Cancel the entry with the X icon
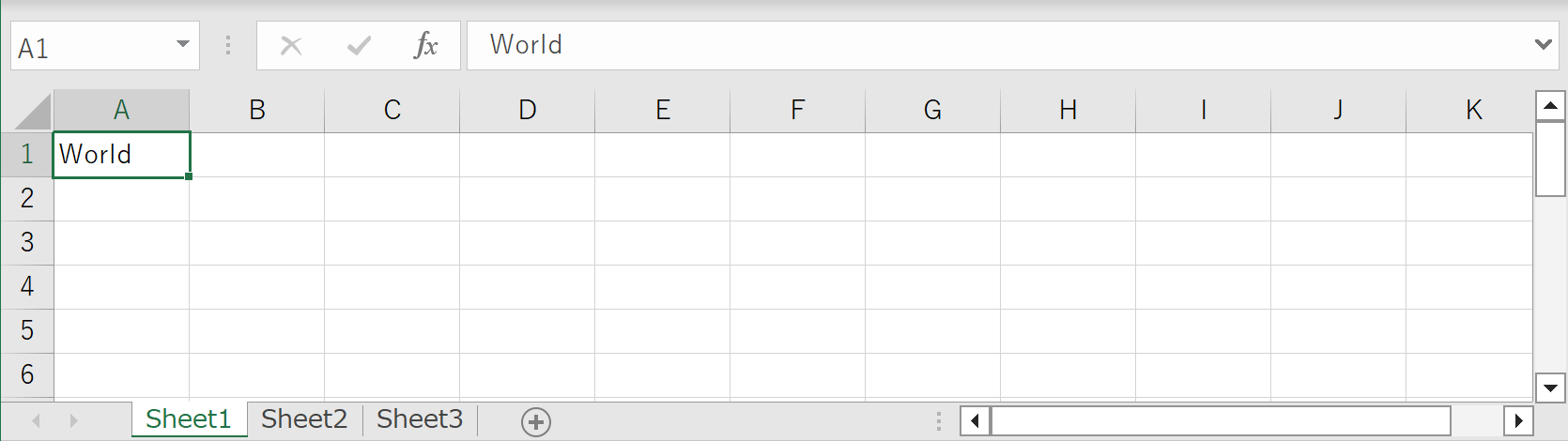 click(291, 45)
